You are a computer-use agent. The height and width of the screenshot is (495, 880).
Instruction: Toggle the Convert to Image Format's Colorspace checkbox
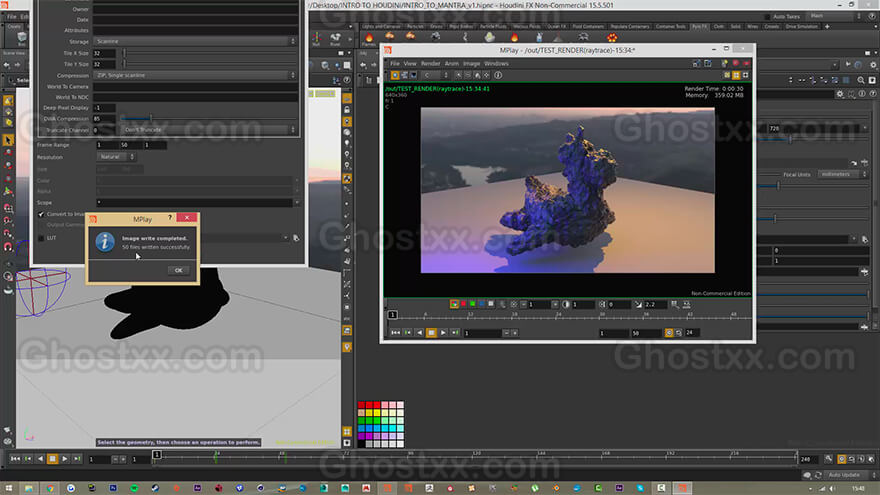click(41, 214)
